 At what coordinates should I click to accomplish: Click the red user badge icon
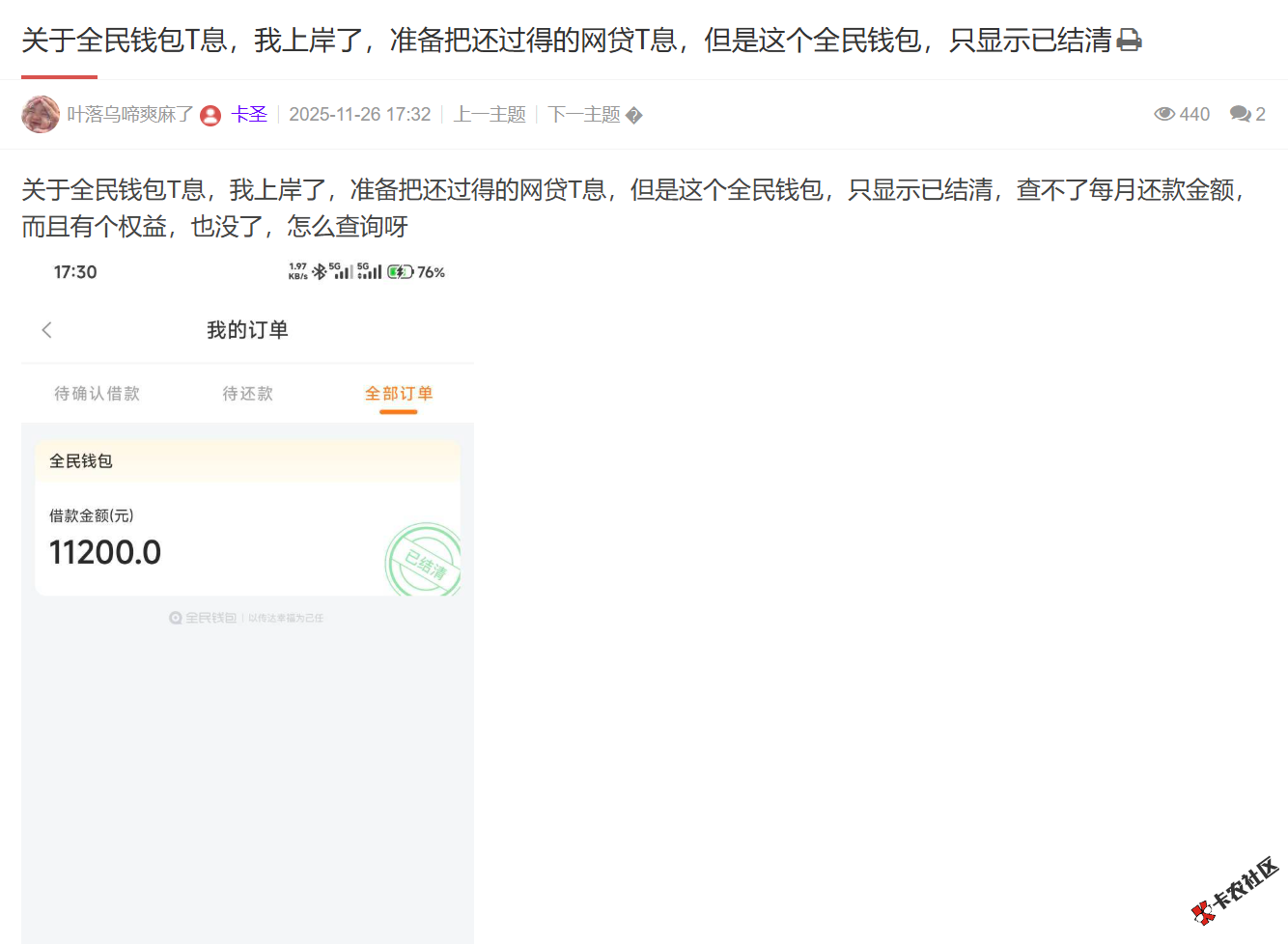coord(210,115)
